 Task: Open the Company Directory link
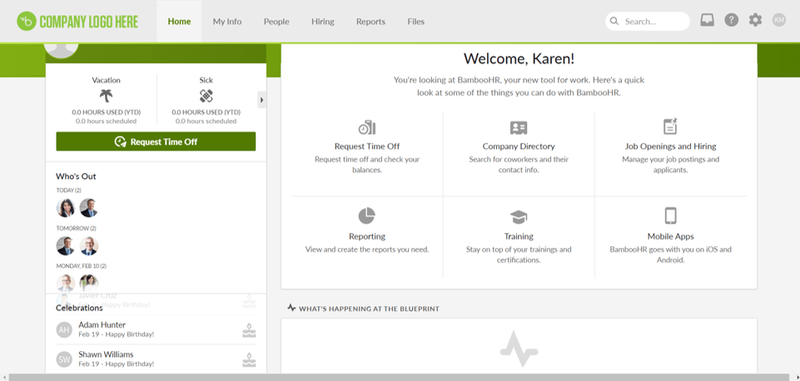518,146
